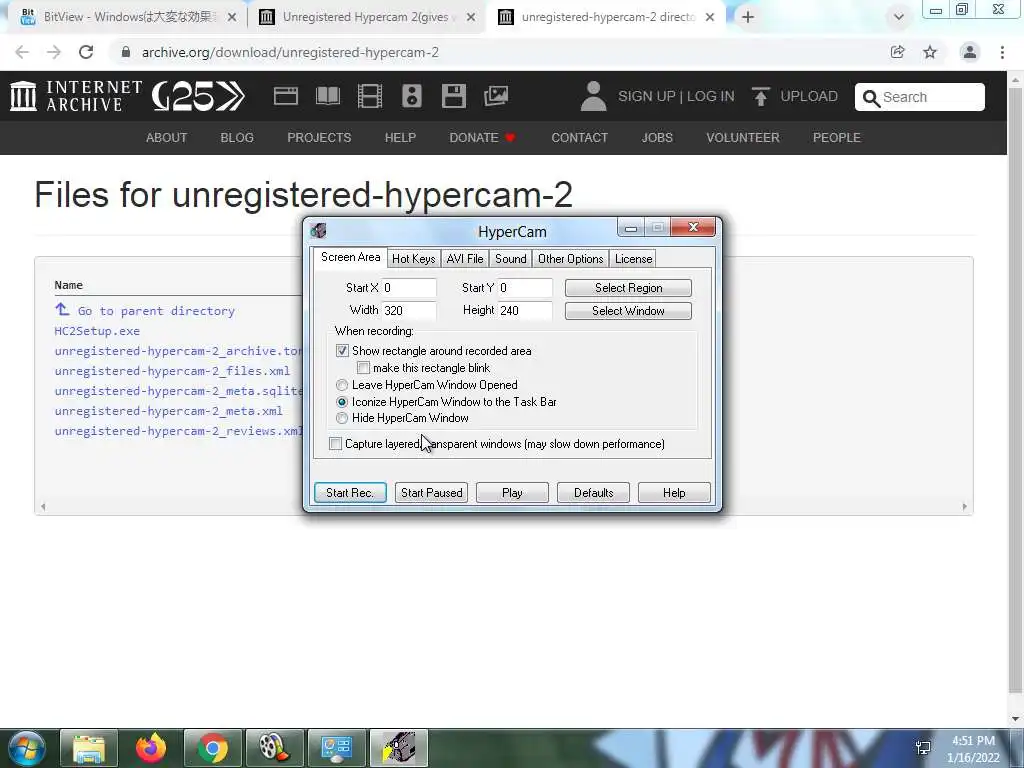
Task: Open File Explorer from the taskbar
Action: coord(89,748)
